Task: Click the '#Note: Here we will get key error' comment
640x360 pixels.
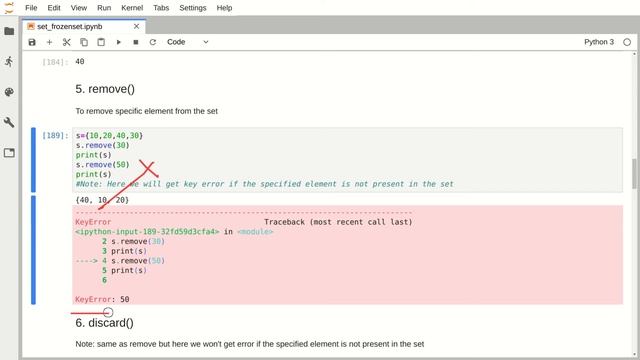Action: [264, 184]
